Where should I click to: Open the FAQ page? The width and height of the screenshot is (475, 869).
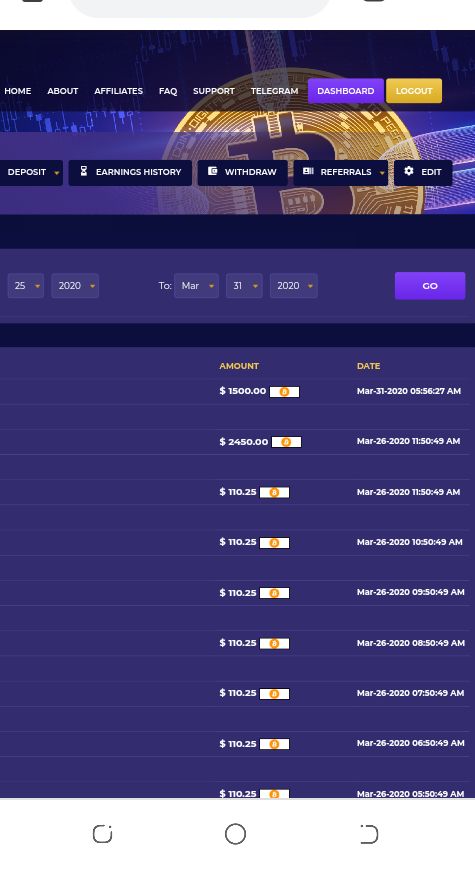coord(168,91)
